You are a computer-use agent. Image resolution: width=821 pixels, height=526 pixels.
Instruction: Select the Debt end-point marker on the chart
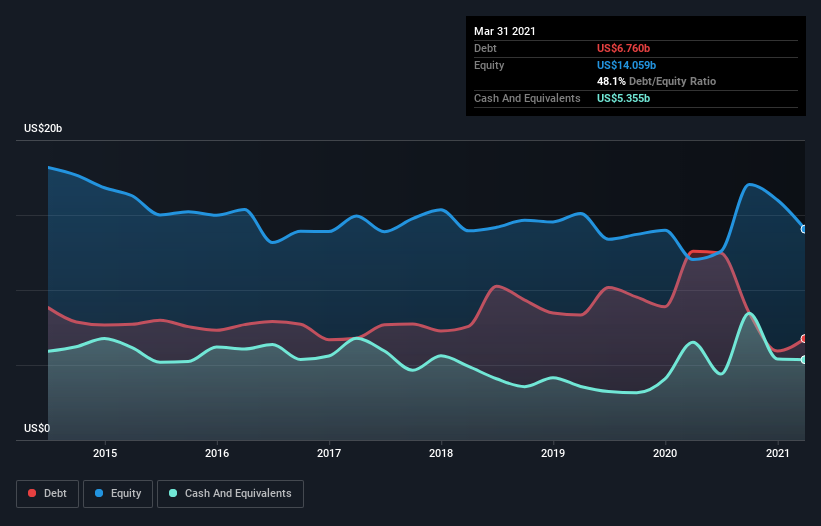[804, 339]
